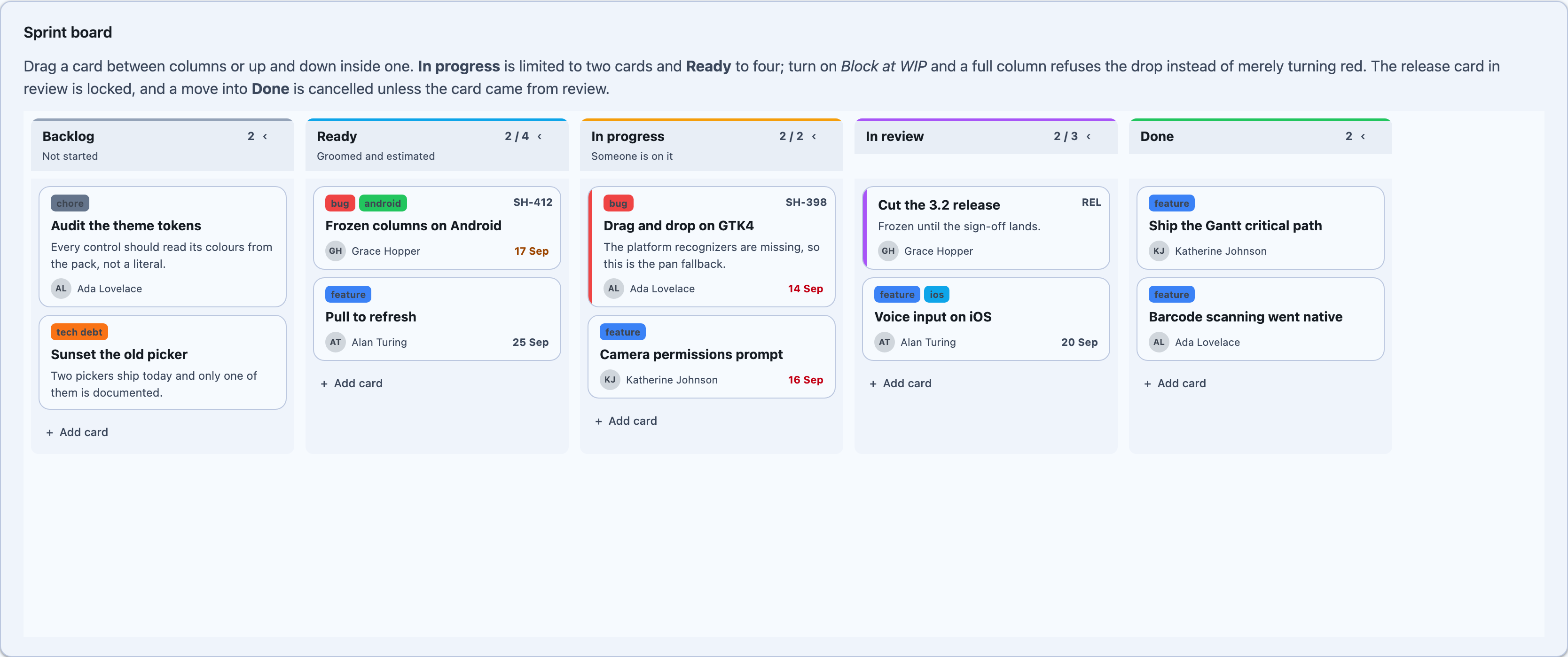Screen dimensions: 1568x657
Task: Click the Ready column 2 / 4 count
Action: pos(517,136)
